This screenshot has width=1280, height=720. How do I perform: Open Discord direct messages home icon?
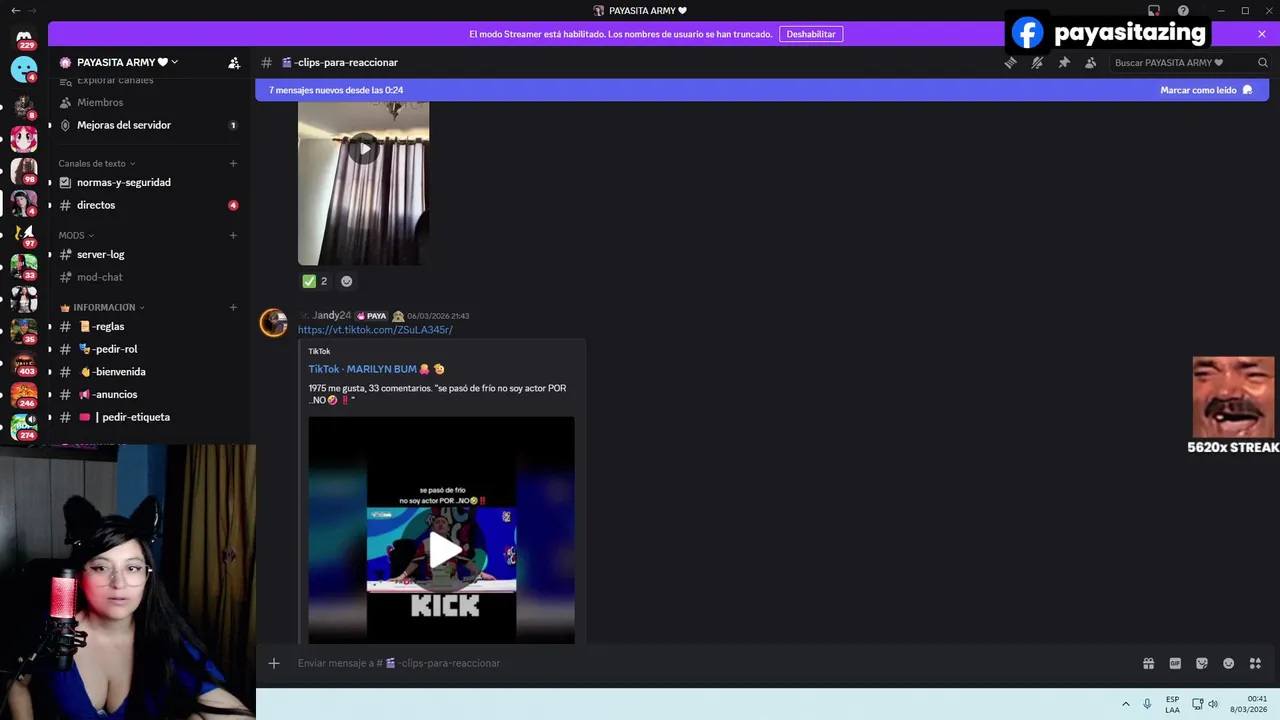24,38
